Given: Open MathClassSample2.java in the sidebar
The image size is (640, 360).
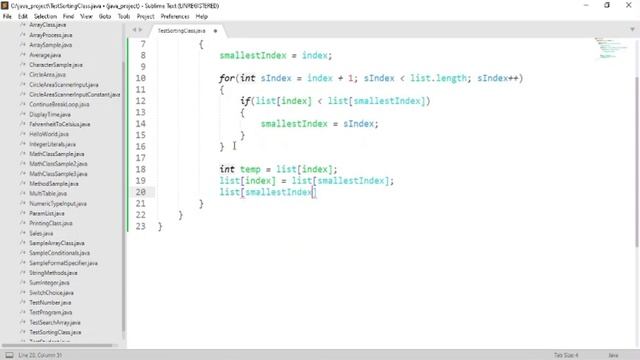Looking at the screenshot, I should click(58, 164).
